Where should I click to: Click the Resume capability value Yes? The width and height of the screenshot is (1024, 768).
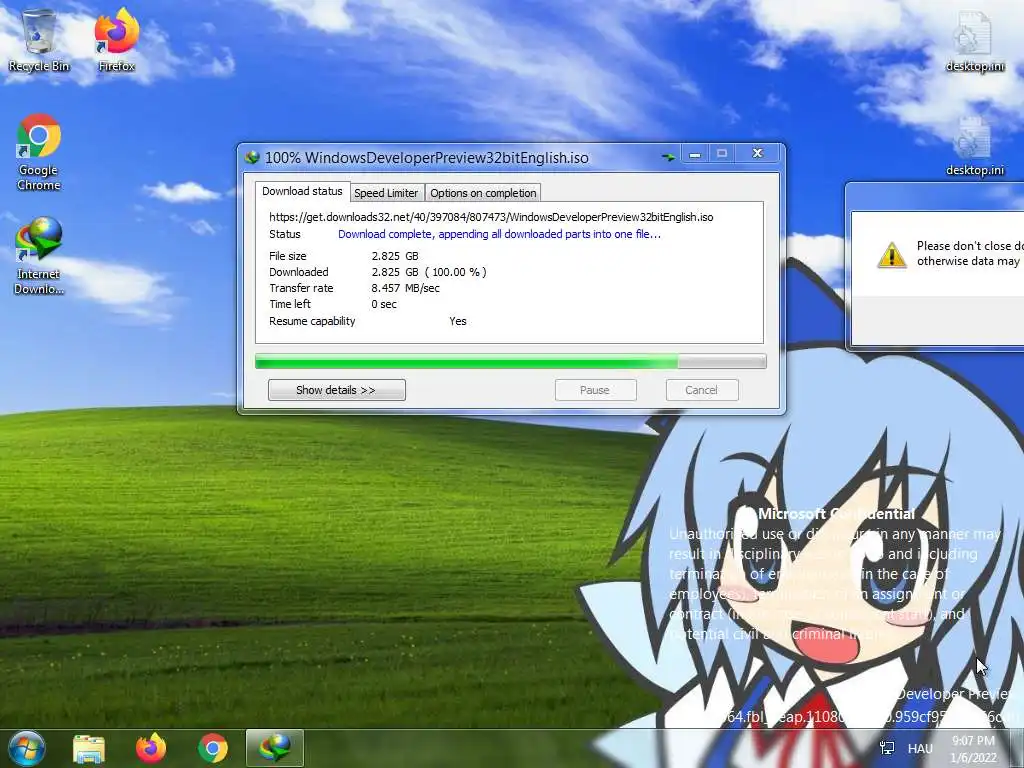coord(458,321)
